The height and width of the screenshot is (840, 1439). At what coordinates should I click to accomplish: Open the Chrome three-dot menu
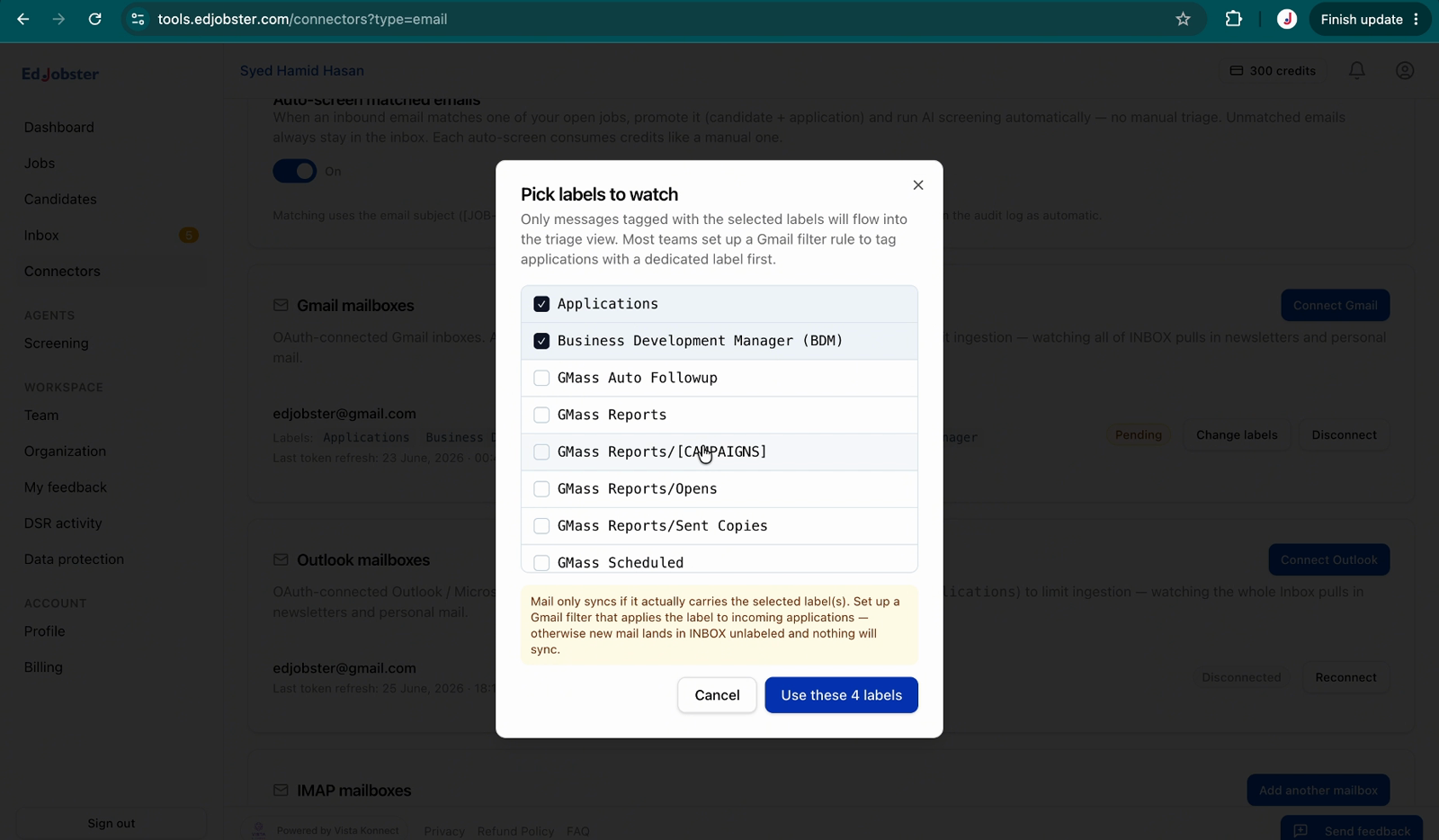point(1416,19)
